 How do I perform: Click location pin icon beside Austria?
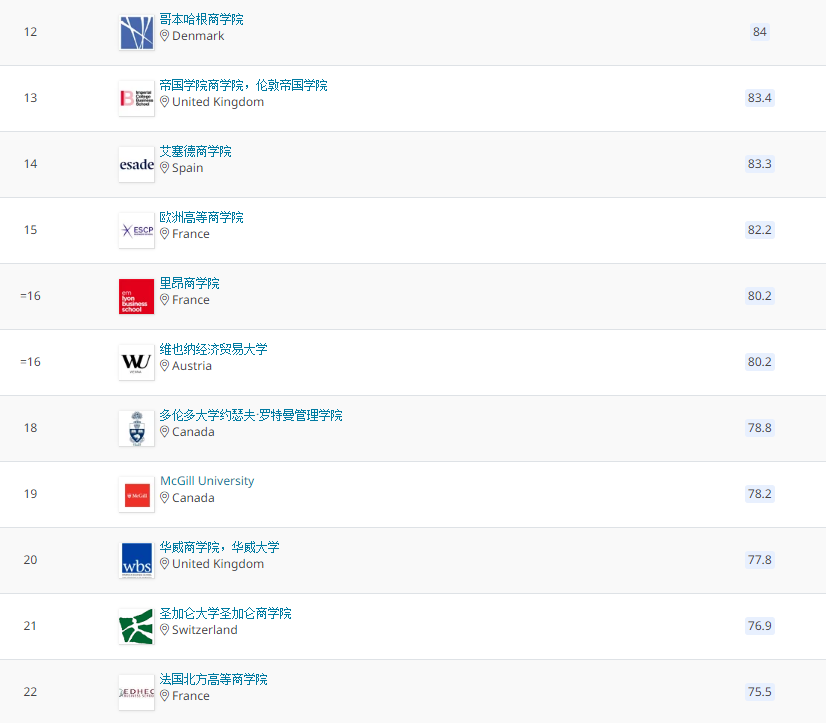pyautogui.click(x=164, y=366)
